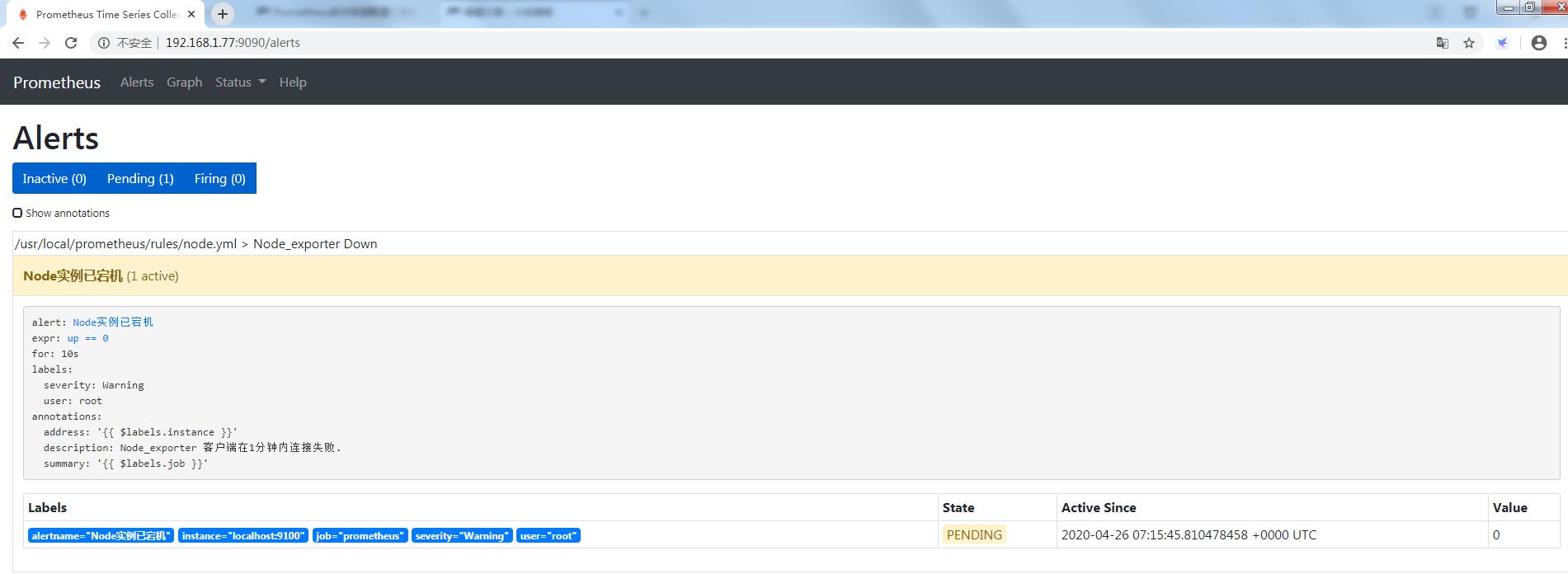Click the description annotation line
This screenshot has width=1568, height=574.
(192, 448)
